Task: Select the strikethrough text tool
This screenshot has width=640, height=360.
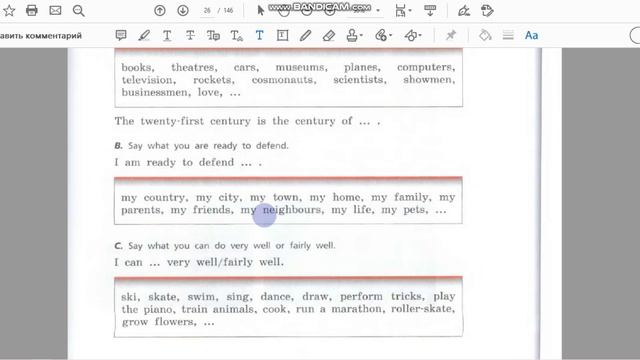Action: click(190, 36)
